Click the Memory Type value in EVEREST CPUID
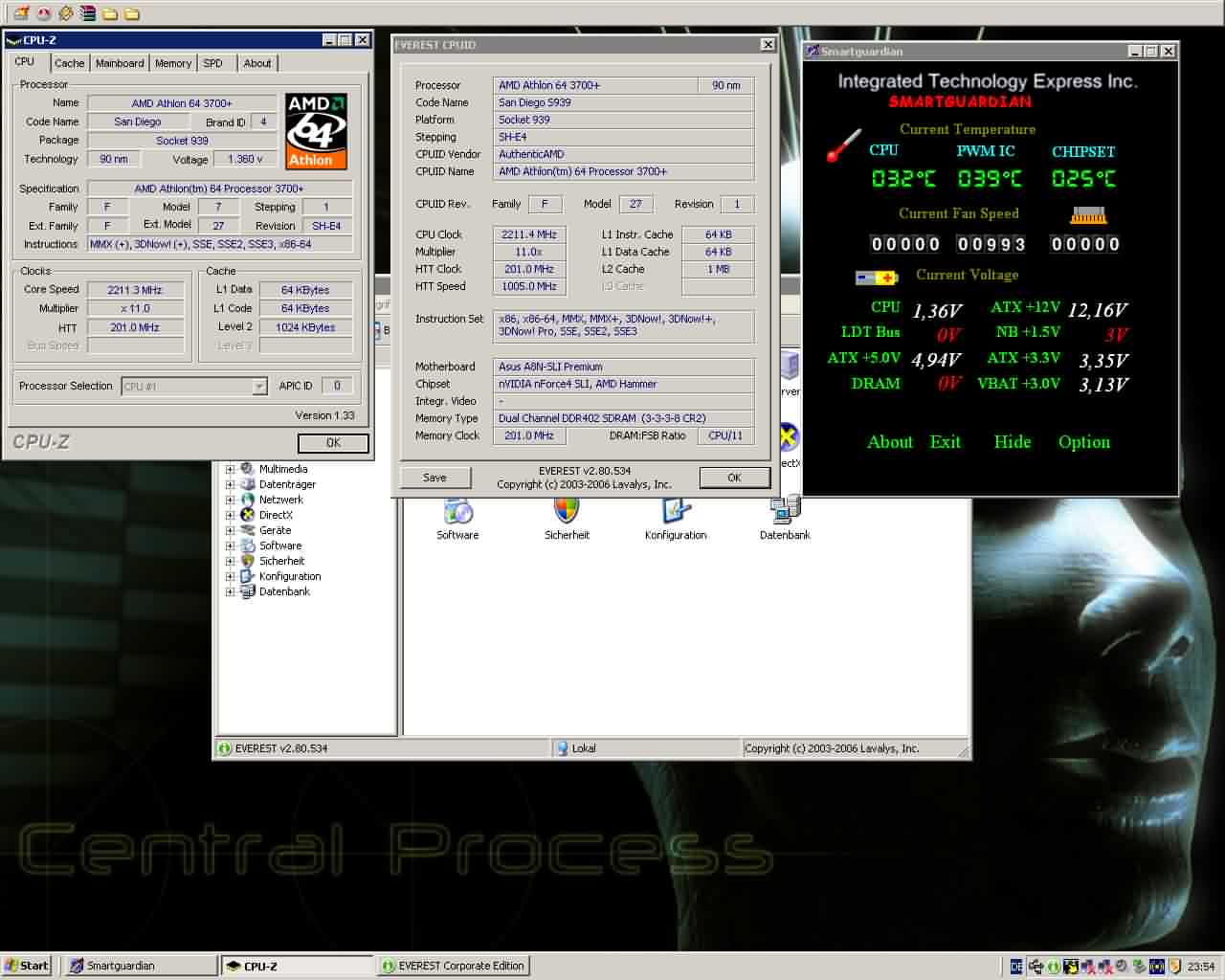Image resolution: width=1225 pixels, height=980 pixels. [x=623, y=418]
